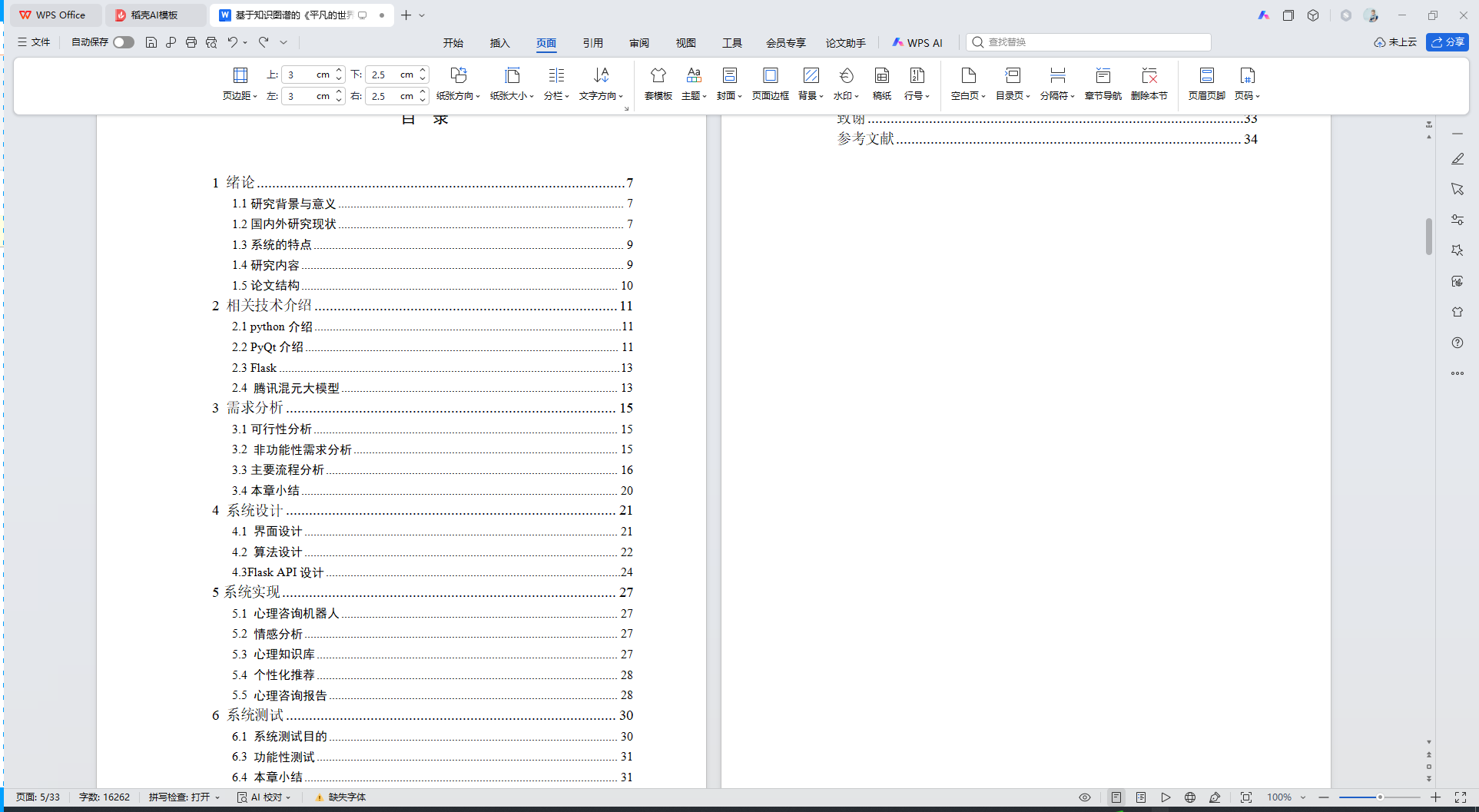Click the 页码 page number icon
The width and height of the screenshot is (1479, 812).
(1247, 75)
